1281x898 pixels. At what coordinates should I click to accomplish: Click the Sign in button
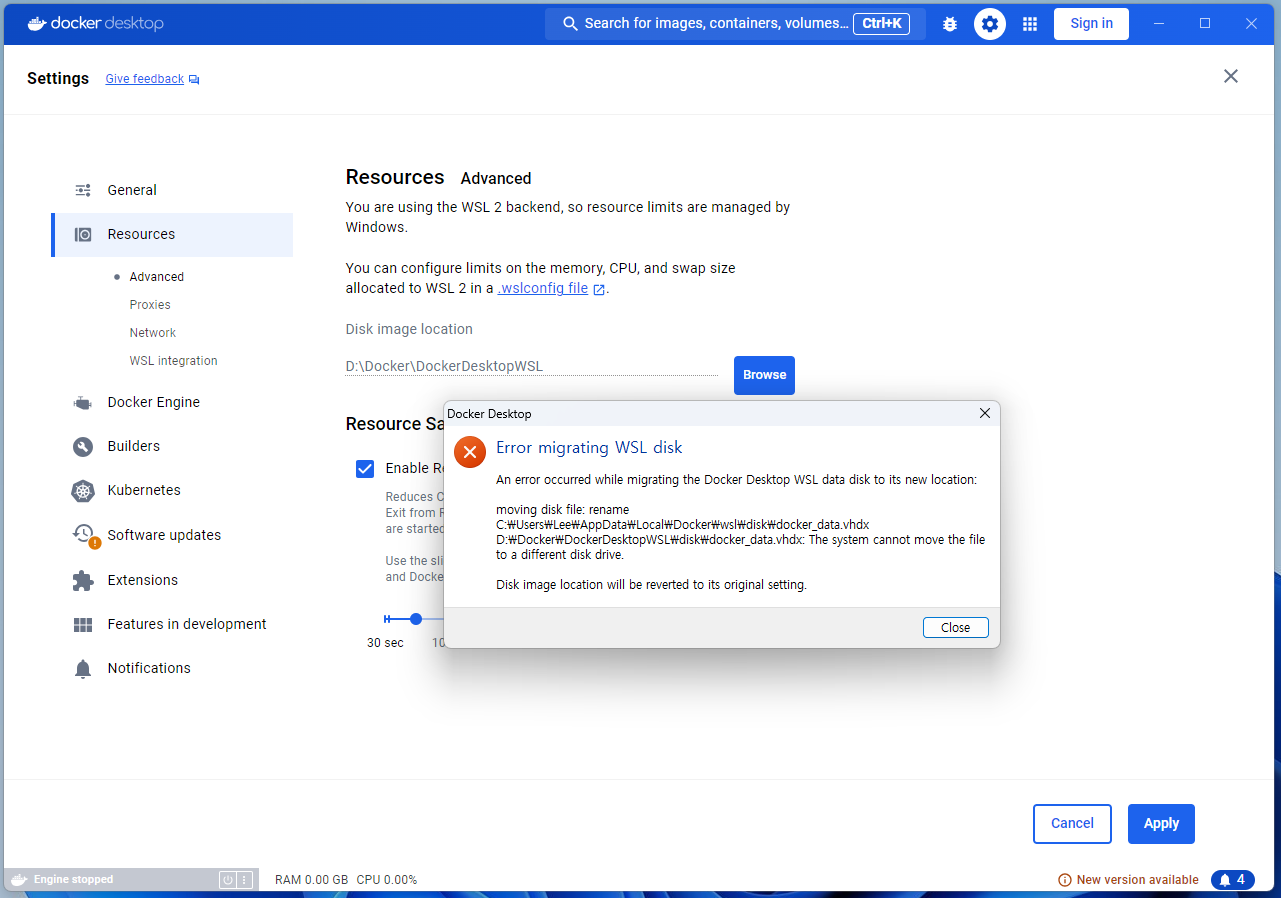(x=1091, y=24)
